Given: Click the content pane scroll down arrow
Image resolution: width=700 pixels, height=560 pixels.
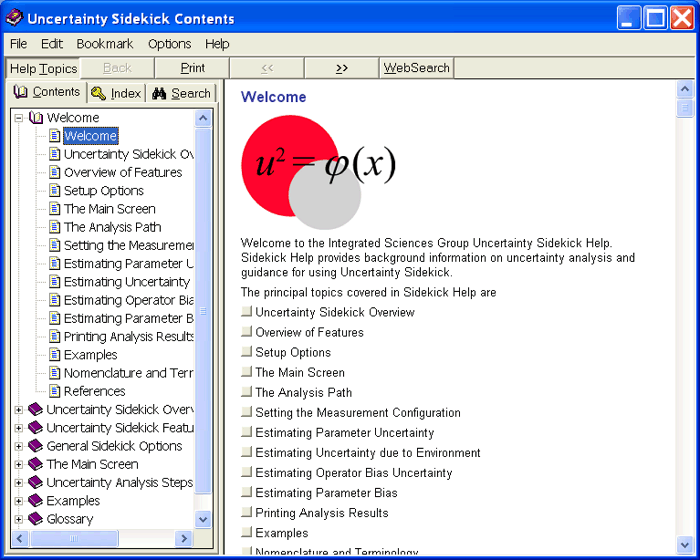Looking at the screenshot, I should tap(685, 544).
